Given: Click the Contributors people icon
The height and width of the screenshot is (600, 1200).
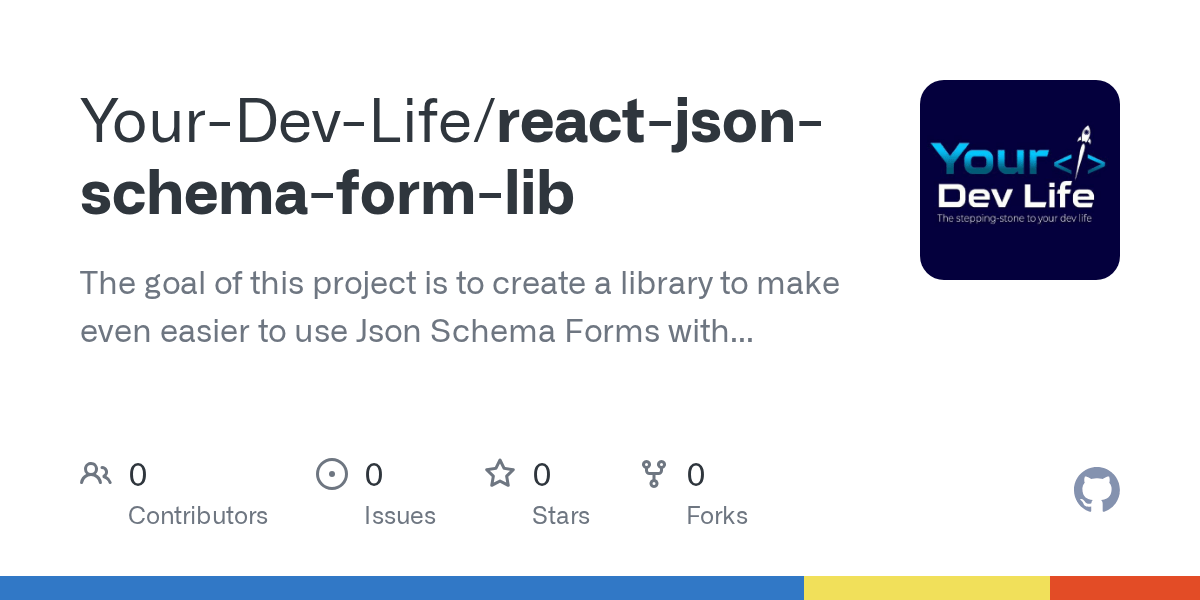Looking at the screenshot, I should (x=96, y=473).
